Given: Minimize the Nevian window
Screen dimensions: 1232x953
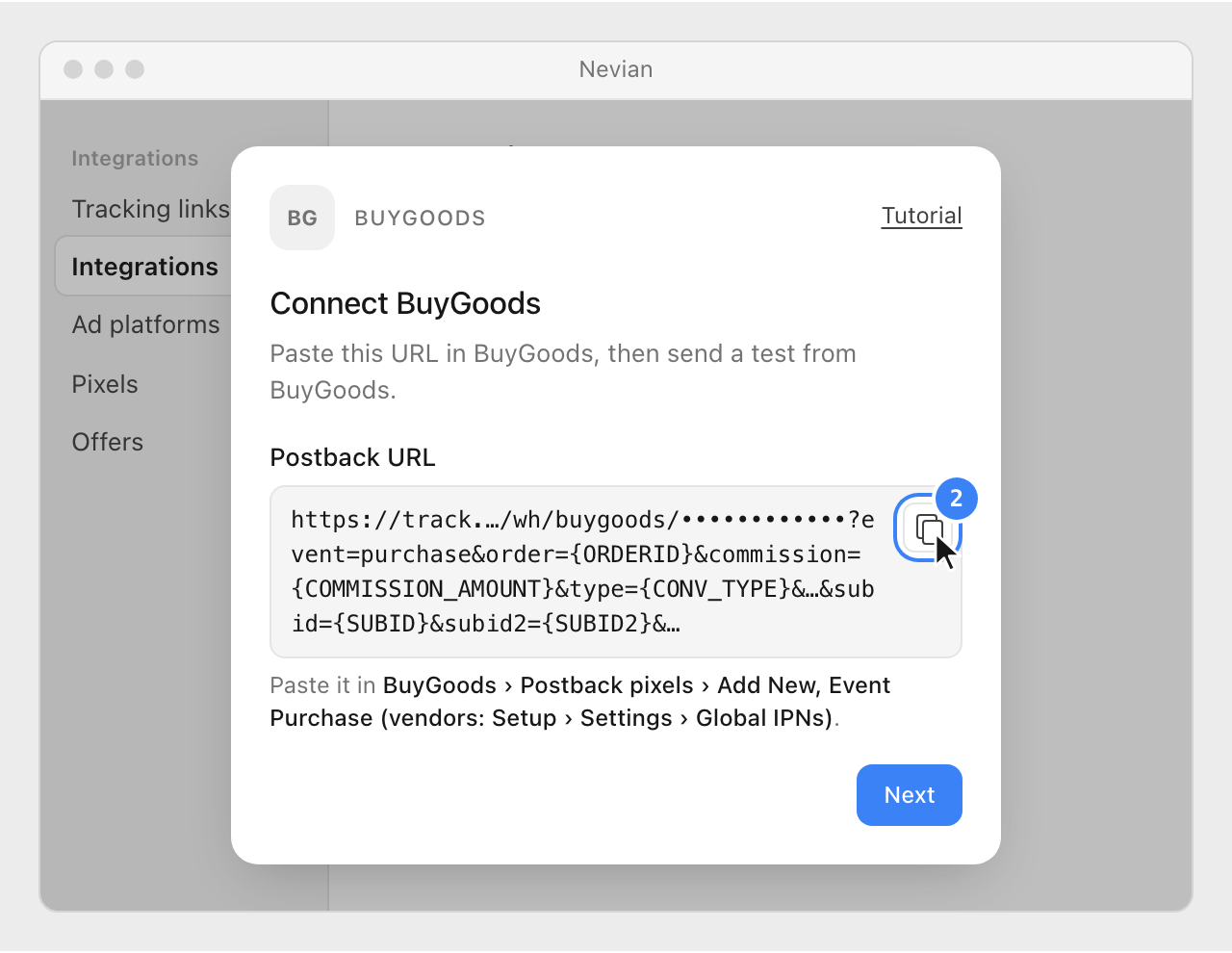Looking at the screenshot, I should tap(104, 69).
